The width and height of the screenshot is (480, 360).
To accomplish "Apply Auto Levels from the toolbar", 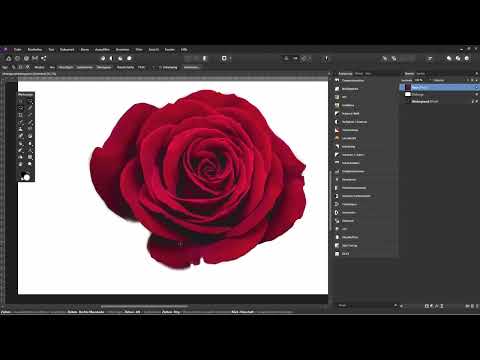I will pos(103,58).
